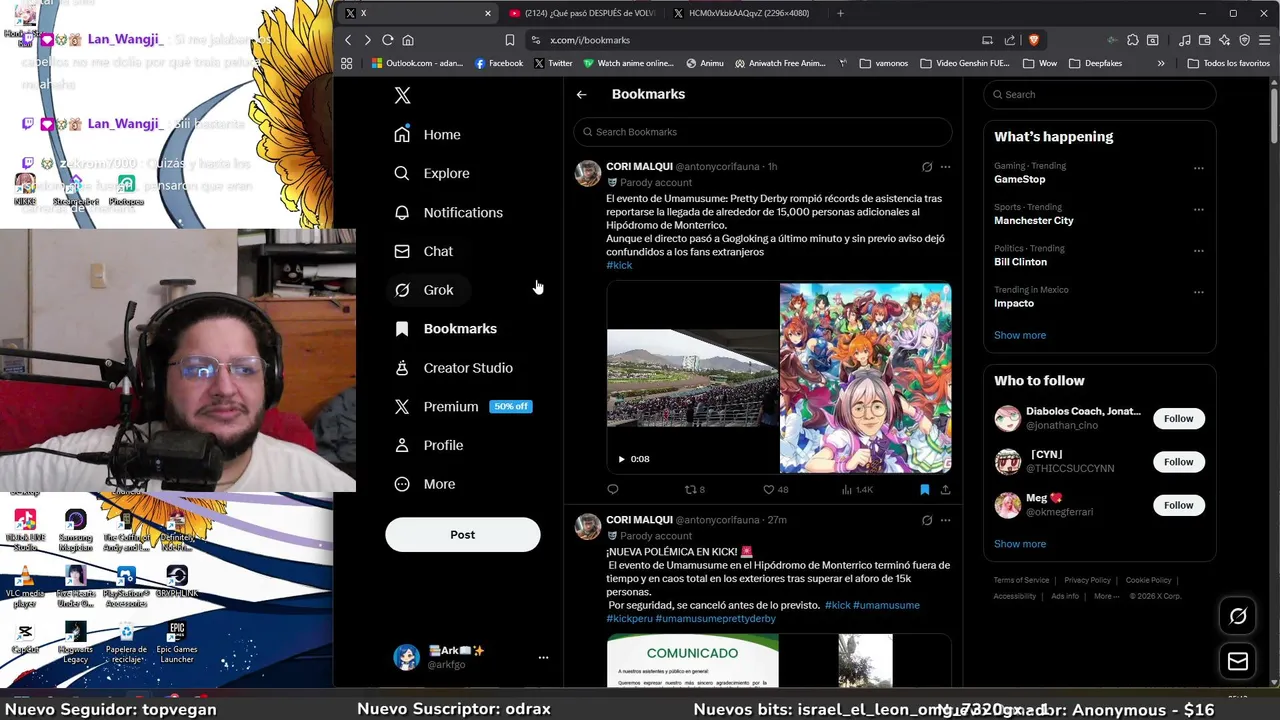Click the X Search field at top right

(x=1099, y=94)
